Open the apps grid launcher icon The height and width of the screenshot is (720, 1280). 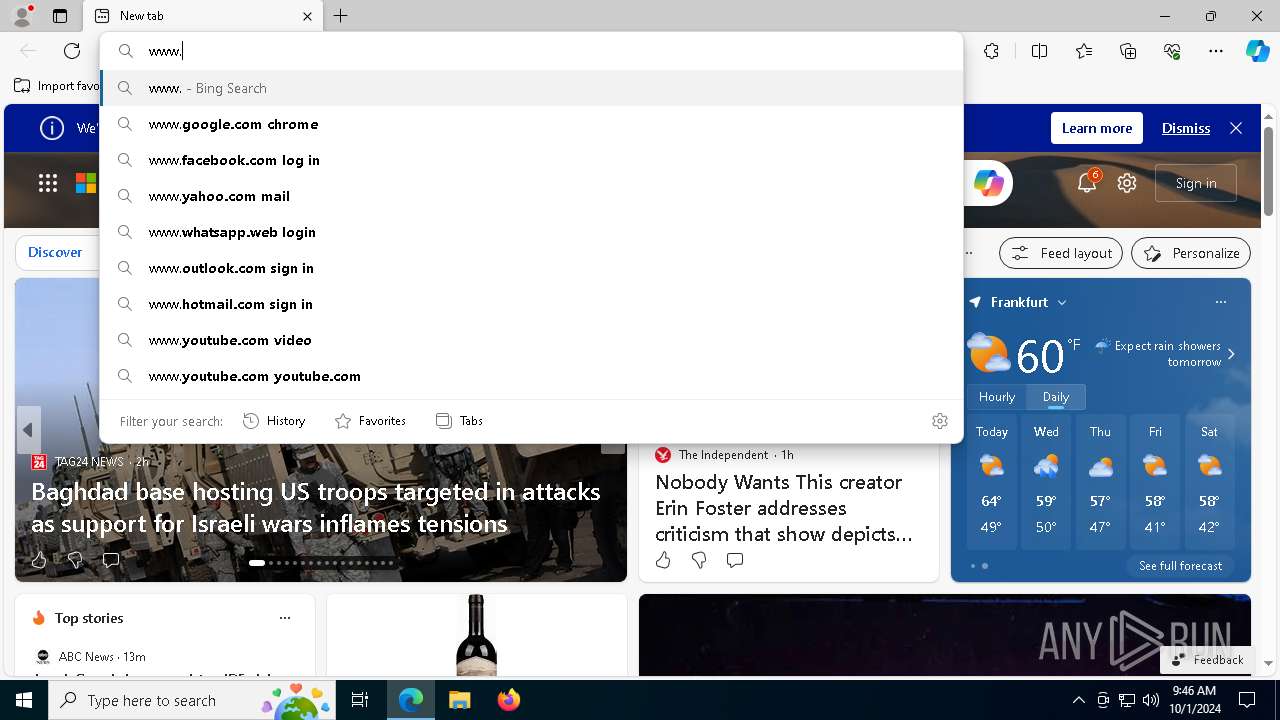(48, 183)
